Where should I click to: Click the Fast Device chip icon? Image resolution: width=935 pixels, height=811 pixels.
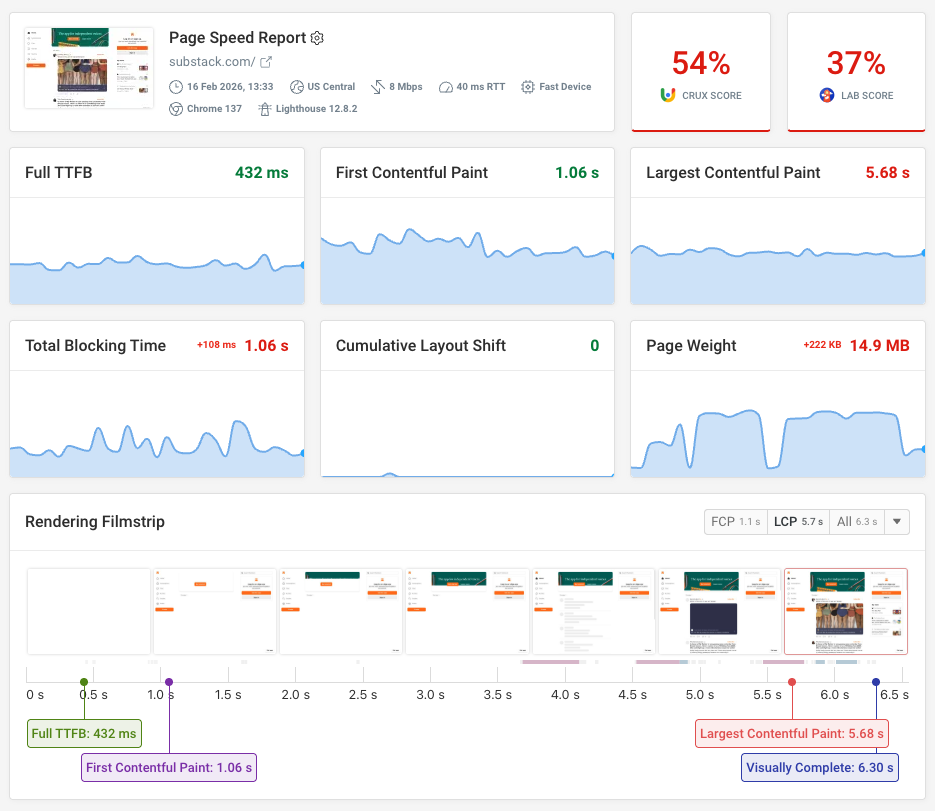coord(527,87)
